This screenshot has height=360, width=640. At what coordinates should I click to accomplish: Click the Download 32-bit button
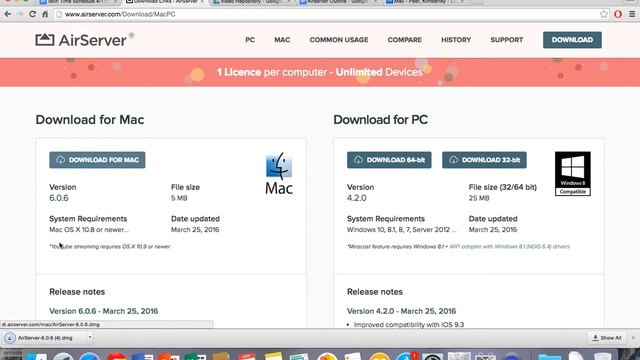484,160
